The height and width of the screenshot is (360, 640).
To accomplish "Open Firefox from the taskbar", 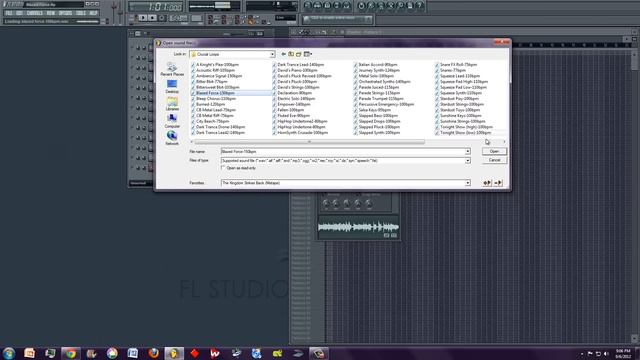I will pyautogui.click(x=153, y=353).
